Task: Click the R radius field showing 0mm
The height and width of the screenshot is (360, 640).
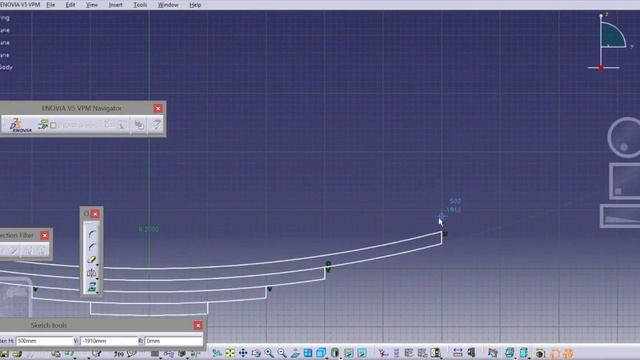Action: click(x=173, y=340)
